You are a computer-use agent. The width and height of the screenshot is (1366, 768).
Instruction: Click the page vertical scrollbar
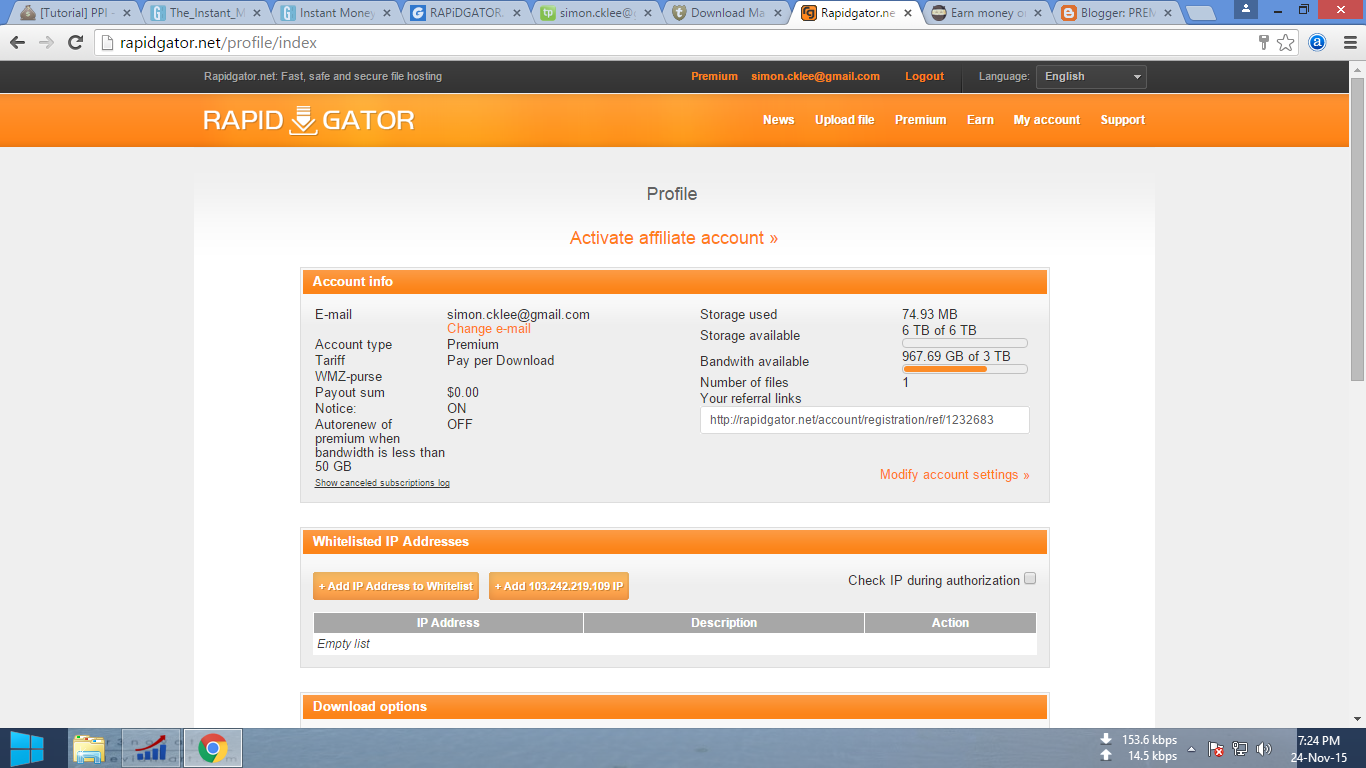tap(1357, 228)
